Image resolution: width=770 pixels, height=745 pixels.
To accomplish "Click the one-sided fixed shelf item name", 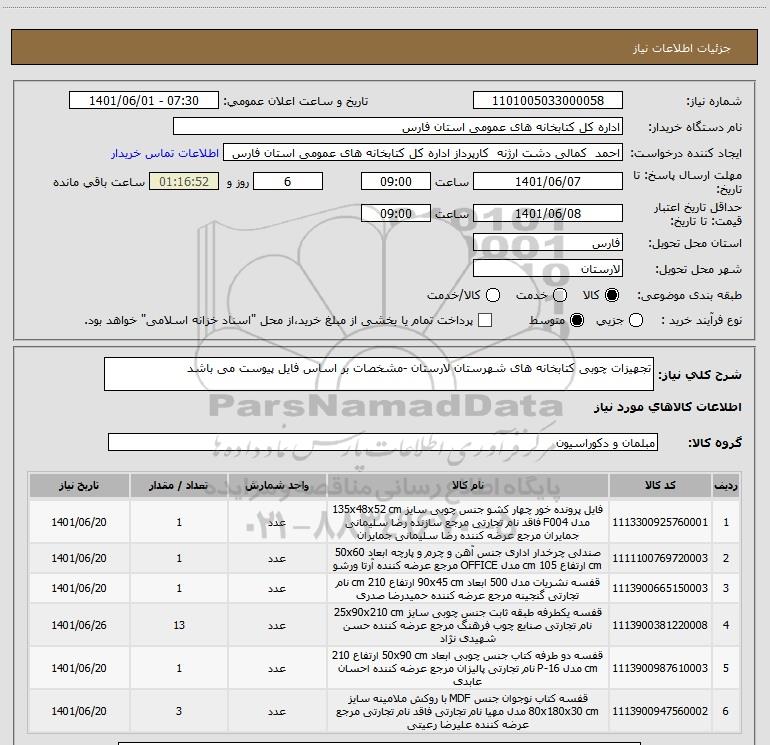I will [468, 625].
